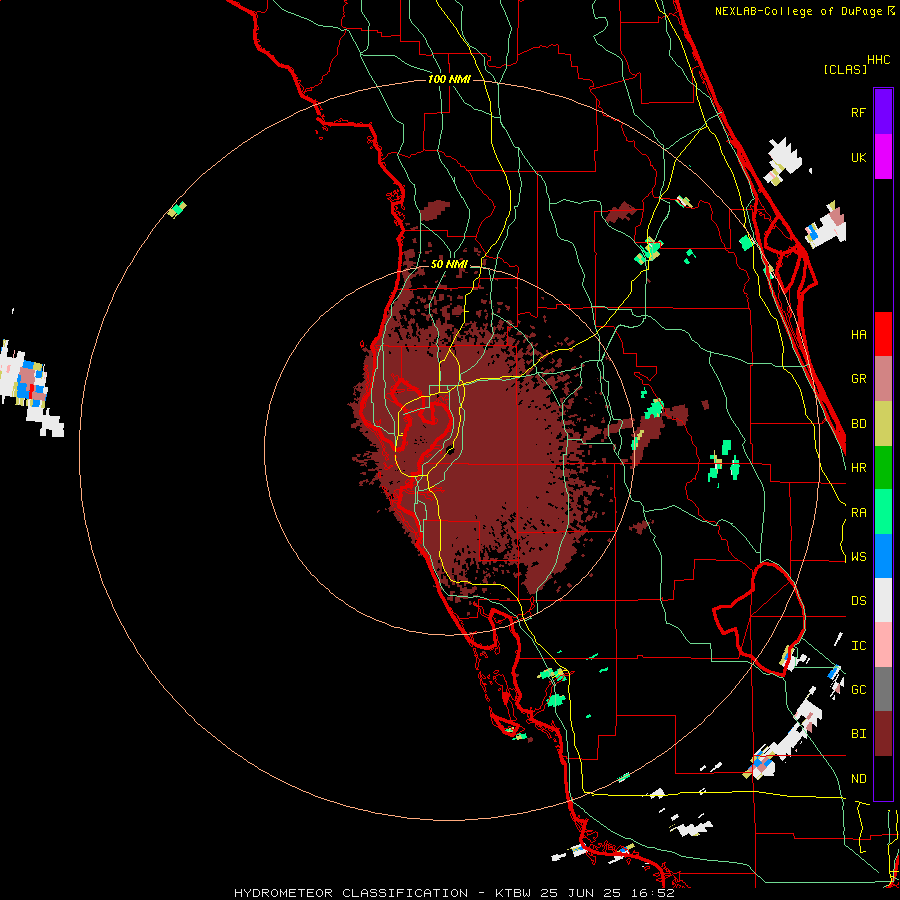The height and width of the screenshot is (900, 900).
Task: Click the 100 NMI range ring label
Action: coord(449,79)
